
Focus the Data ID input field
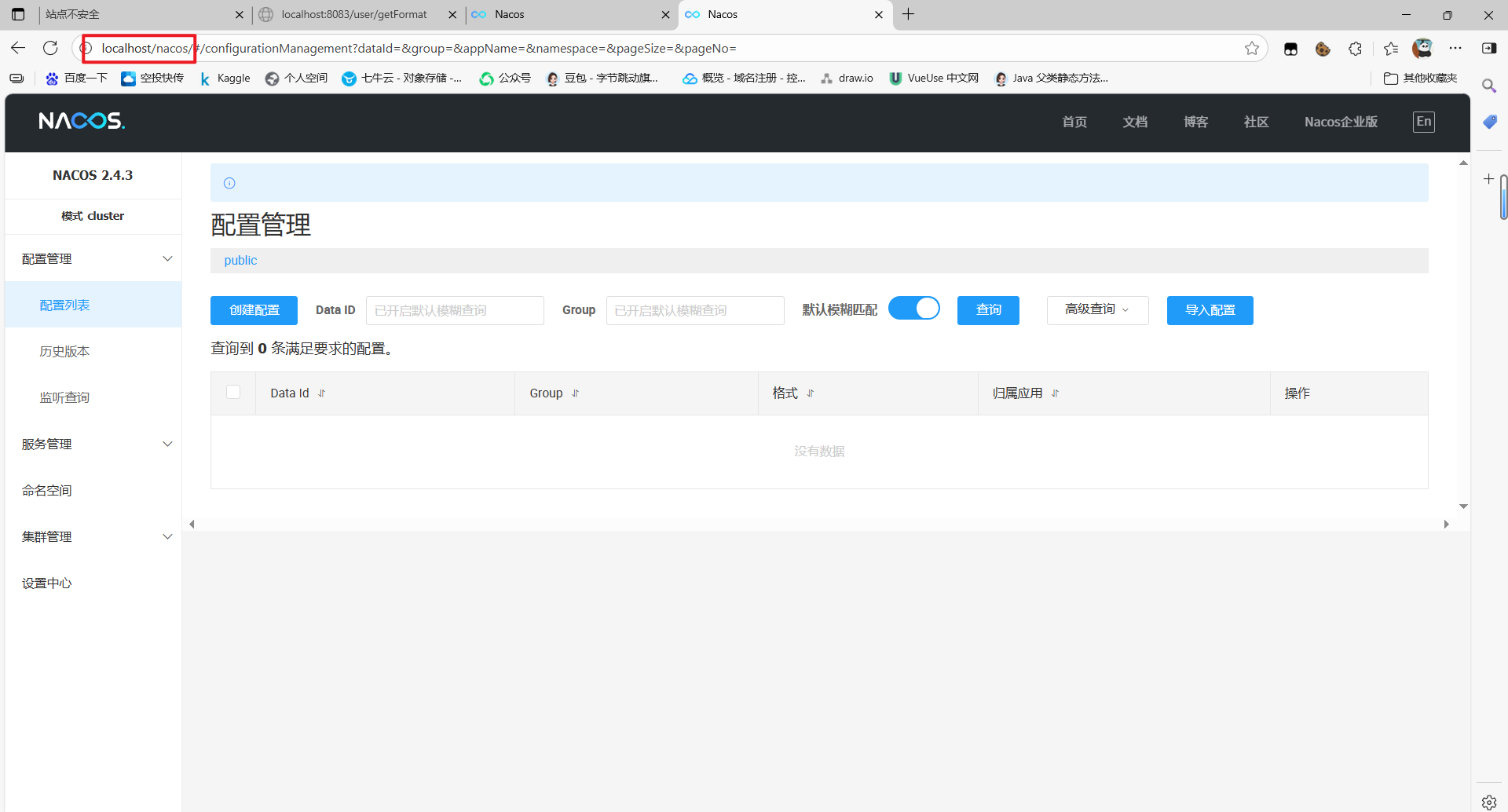pos(455,310)
